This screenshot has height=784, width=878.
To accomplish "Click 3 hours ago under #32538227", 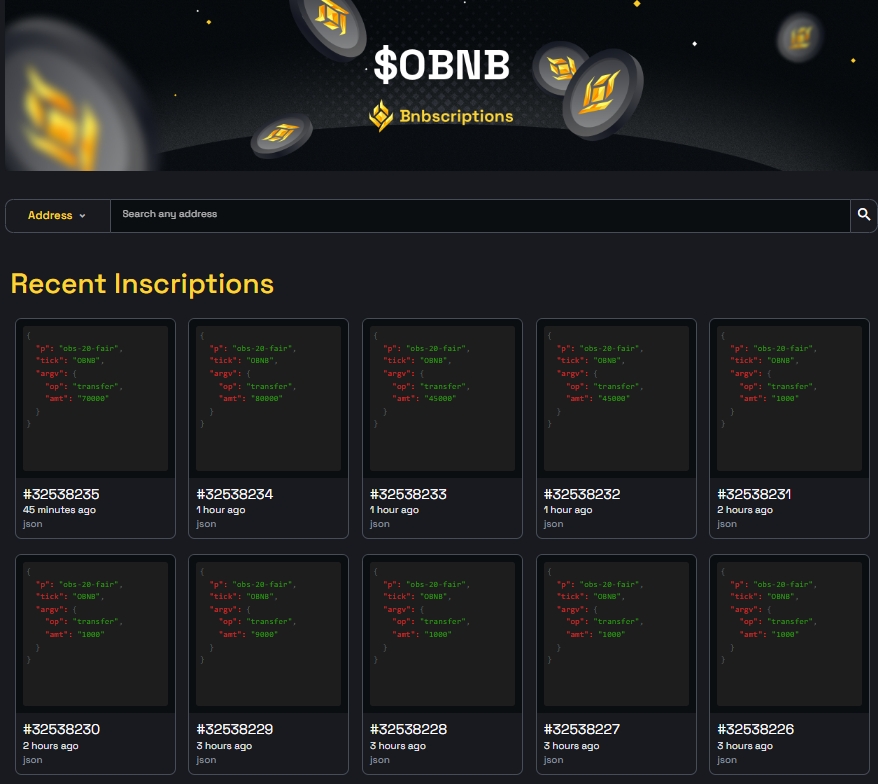I will click(x=571, y=745).
